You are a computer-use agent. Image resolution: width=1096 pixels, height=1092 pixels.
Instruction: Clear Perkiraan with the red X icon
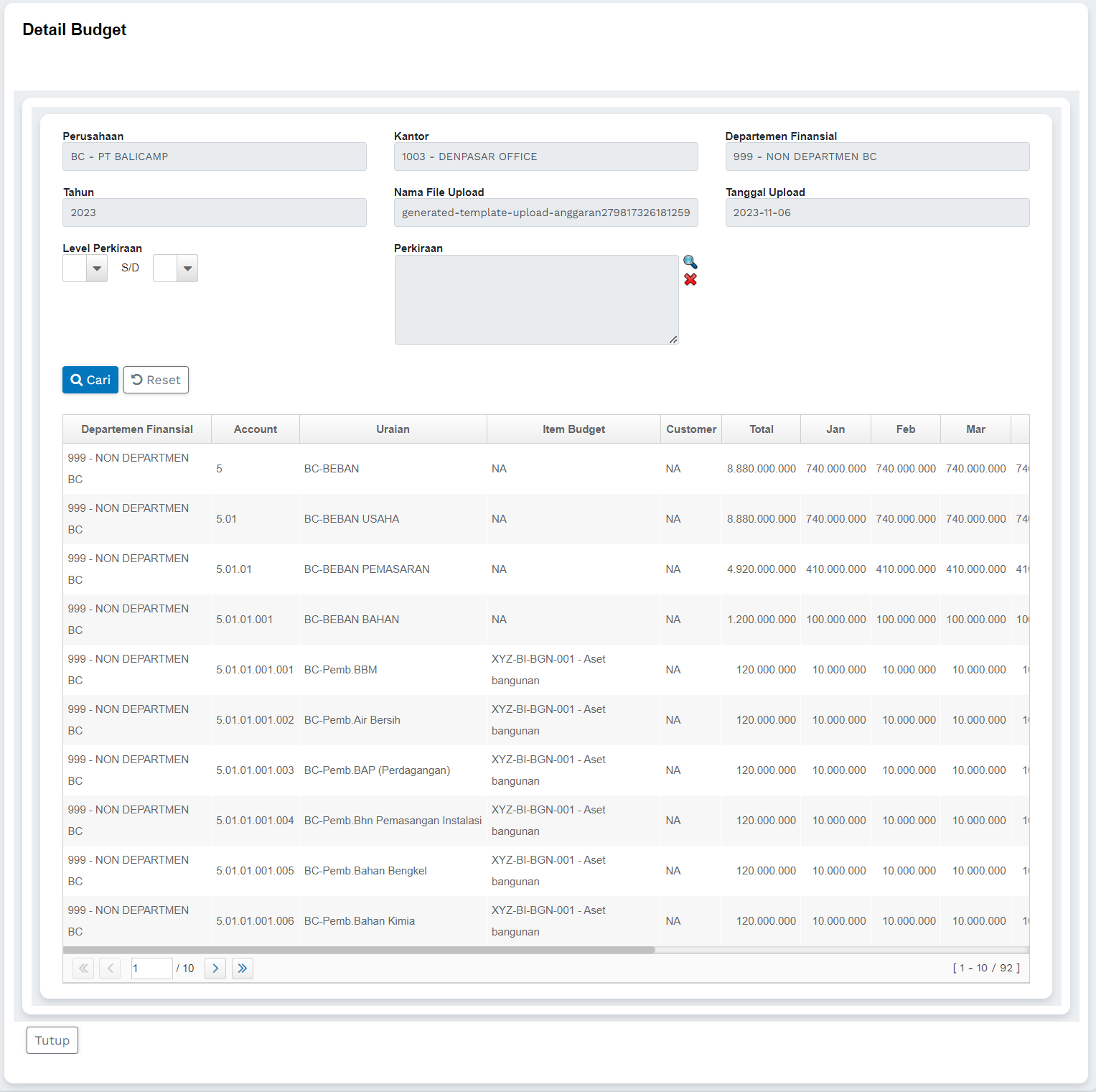tap(690, 280)
